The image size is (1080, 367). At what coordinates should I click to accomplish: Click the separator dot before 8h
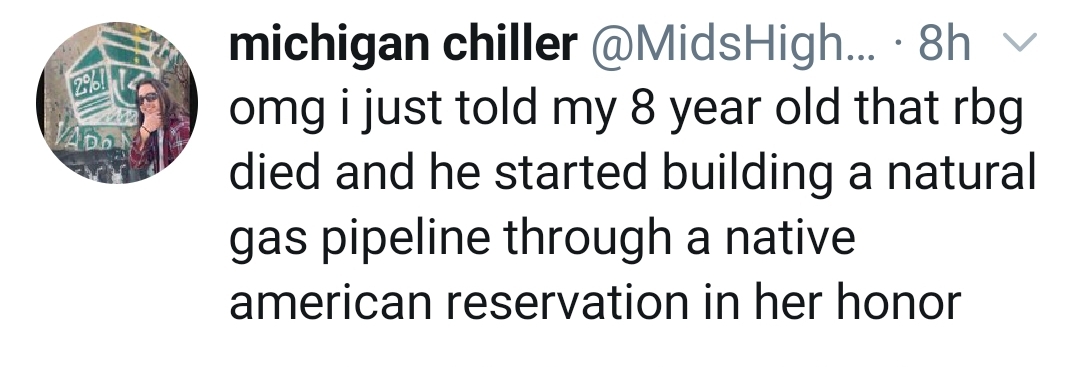(x=898, y=46)
